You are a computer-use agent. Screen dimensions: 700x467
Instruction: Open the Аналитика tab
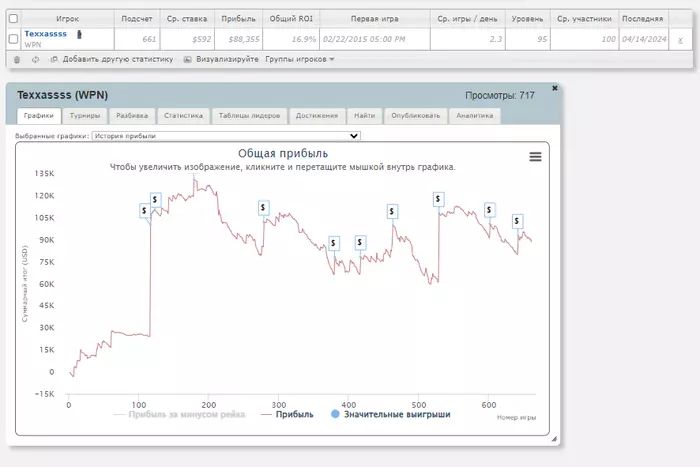pos(475,116)
